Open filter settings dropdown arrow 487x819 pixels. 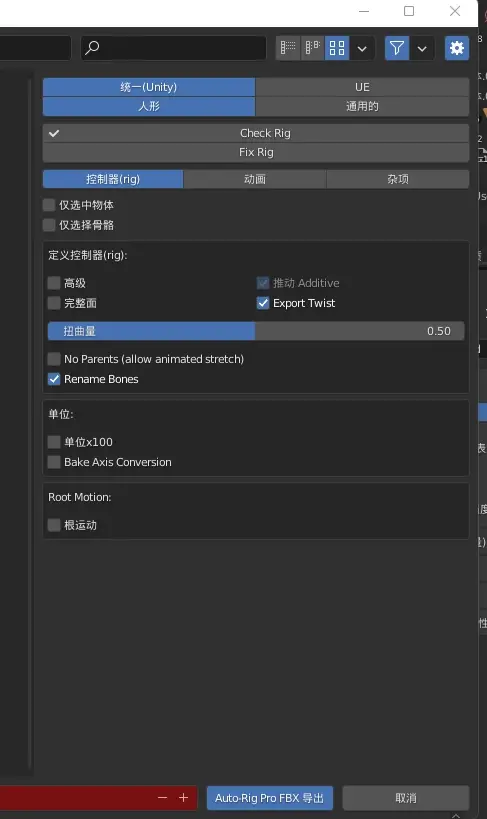(x=422, y=48)
